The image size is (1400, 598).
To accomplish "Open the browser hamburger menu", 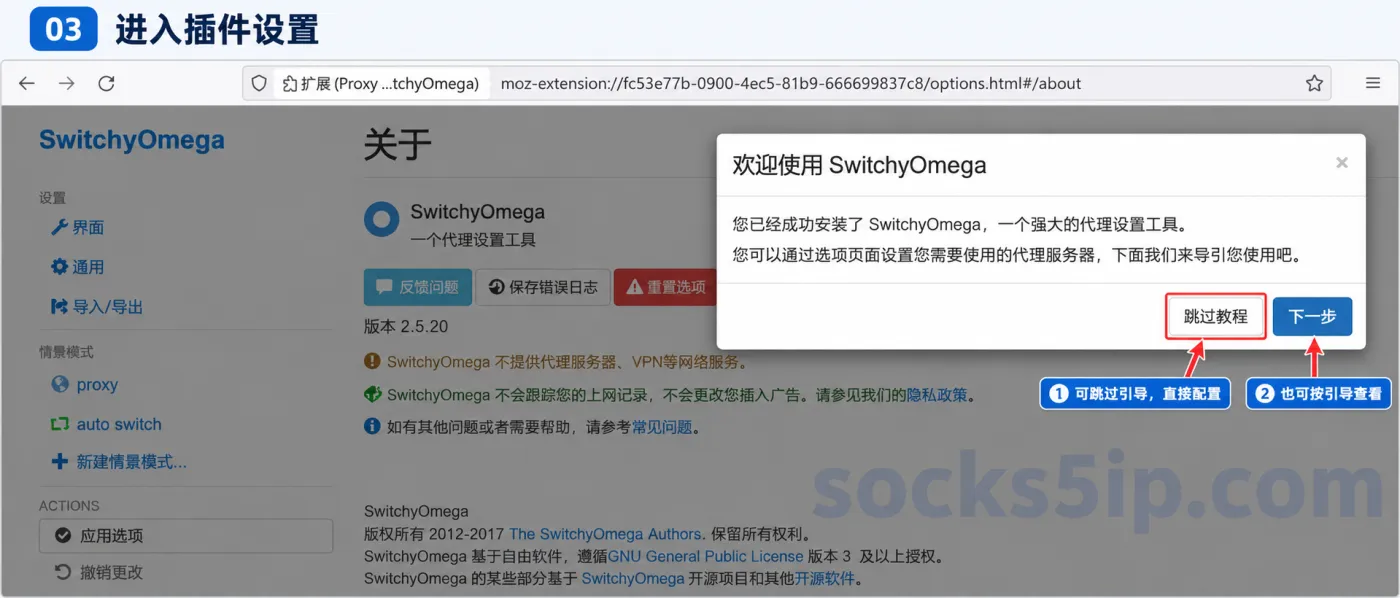I will point(1373,84).
